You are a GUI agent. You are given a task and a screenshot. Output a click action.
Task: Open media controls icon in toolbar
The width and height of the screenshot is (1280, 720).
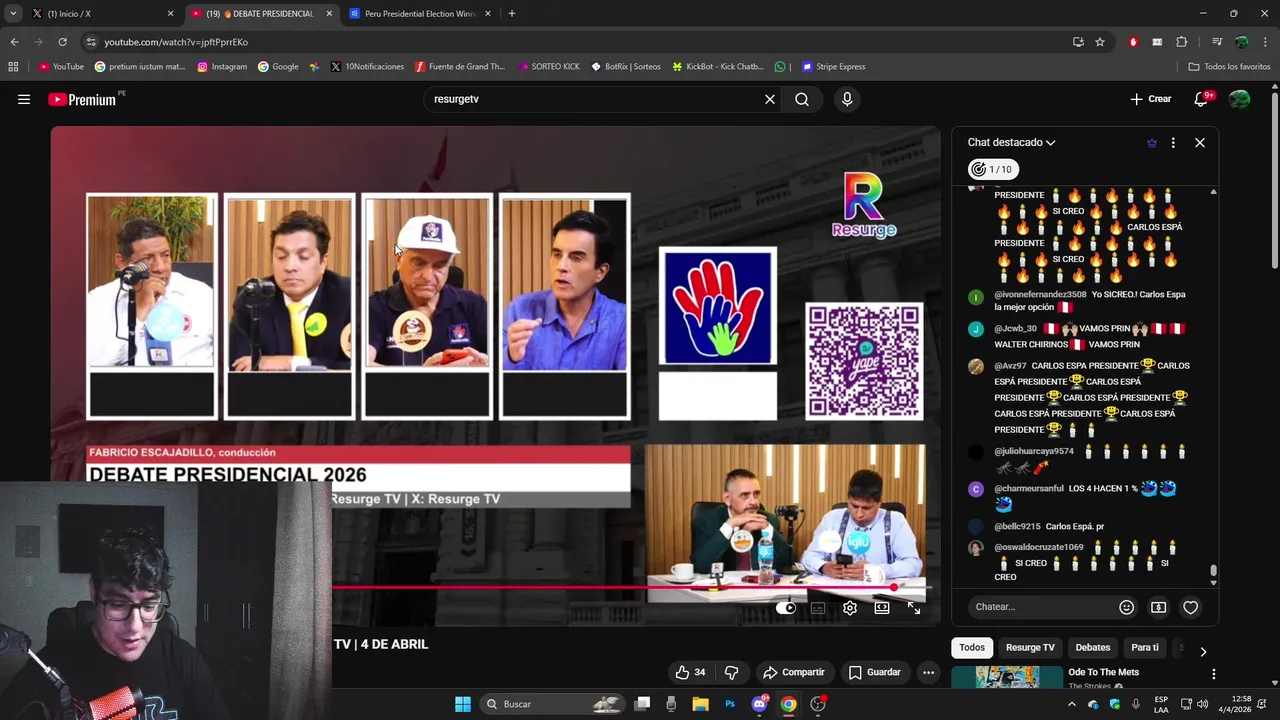pyautogui.click(x=1217, y=42)
